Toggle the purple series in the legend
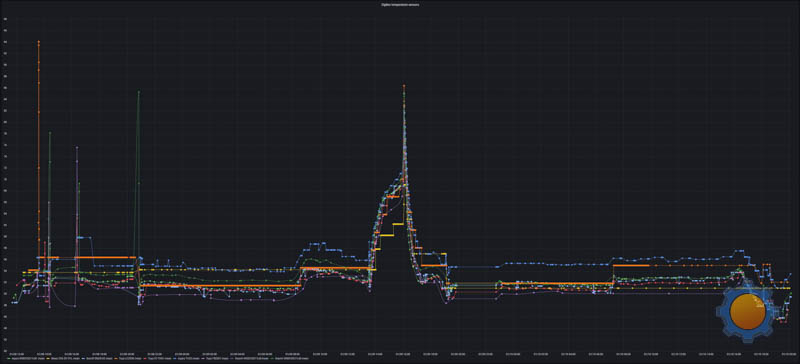The image size is (800, 364). [215, 358]
